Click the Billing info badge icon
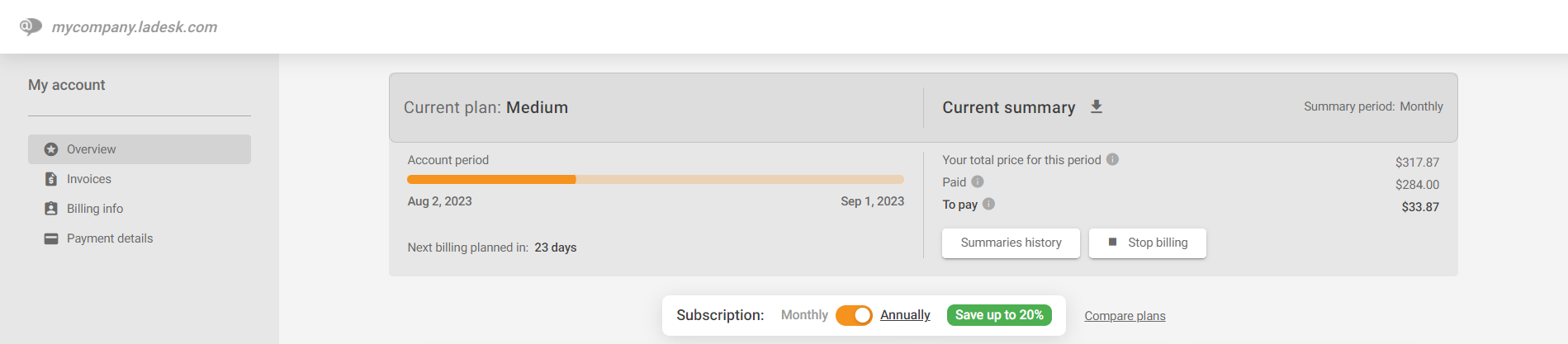Viewport: 1568px width, 344px height. click(x=51, y=209)
